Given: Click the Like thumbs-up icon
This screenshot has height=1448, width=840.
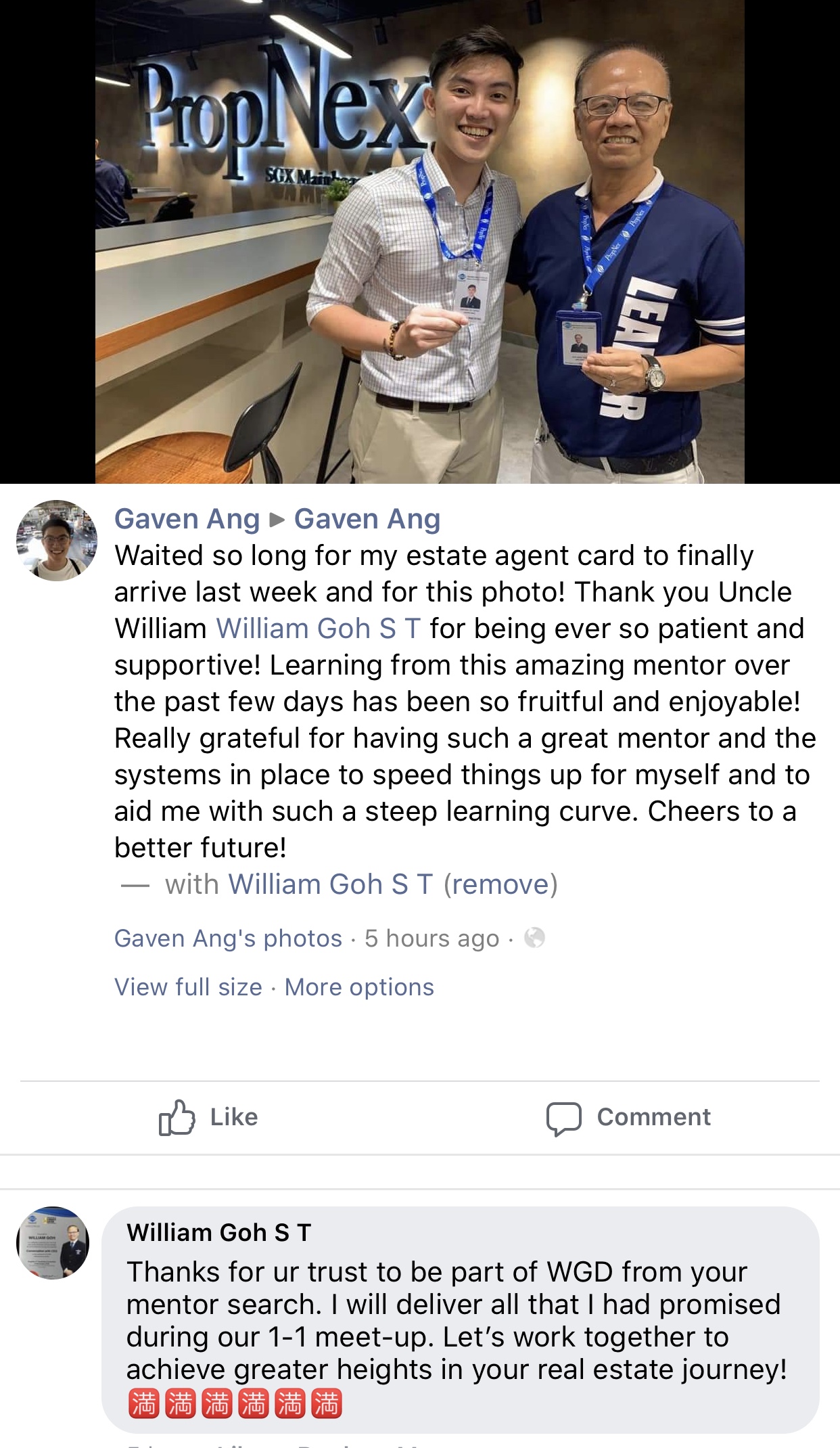Looking at the screenshot, I should pyautogui.click(x=177, y=1117).
